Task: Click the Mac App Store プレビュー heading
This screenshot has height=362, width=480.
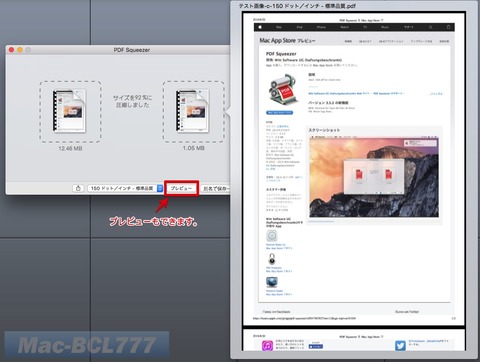Action: (287, 41)
